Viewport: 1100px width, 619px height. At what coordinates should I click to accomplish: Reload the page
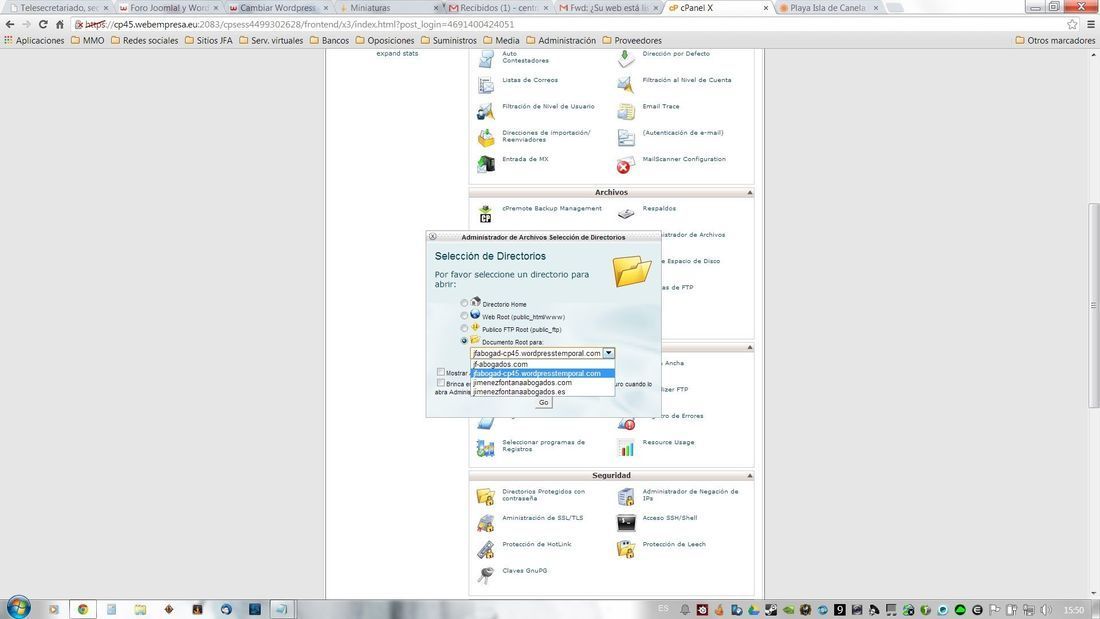[43, 24]
